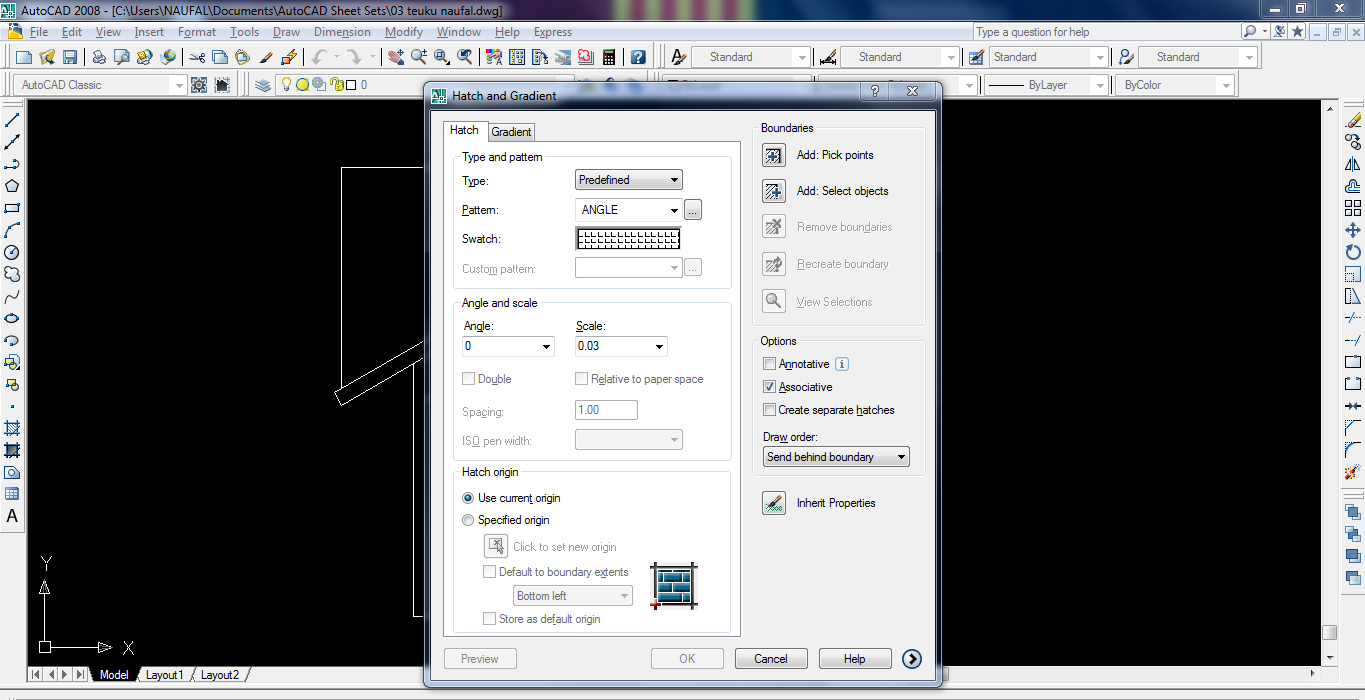
Task: Switch to the Layout1 tab
Action: 165,675
